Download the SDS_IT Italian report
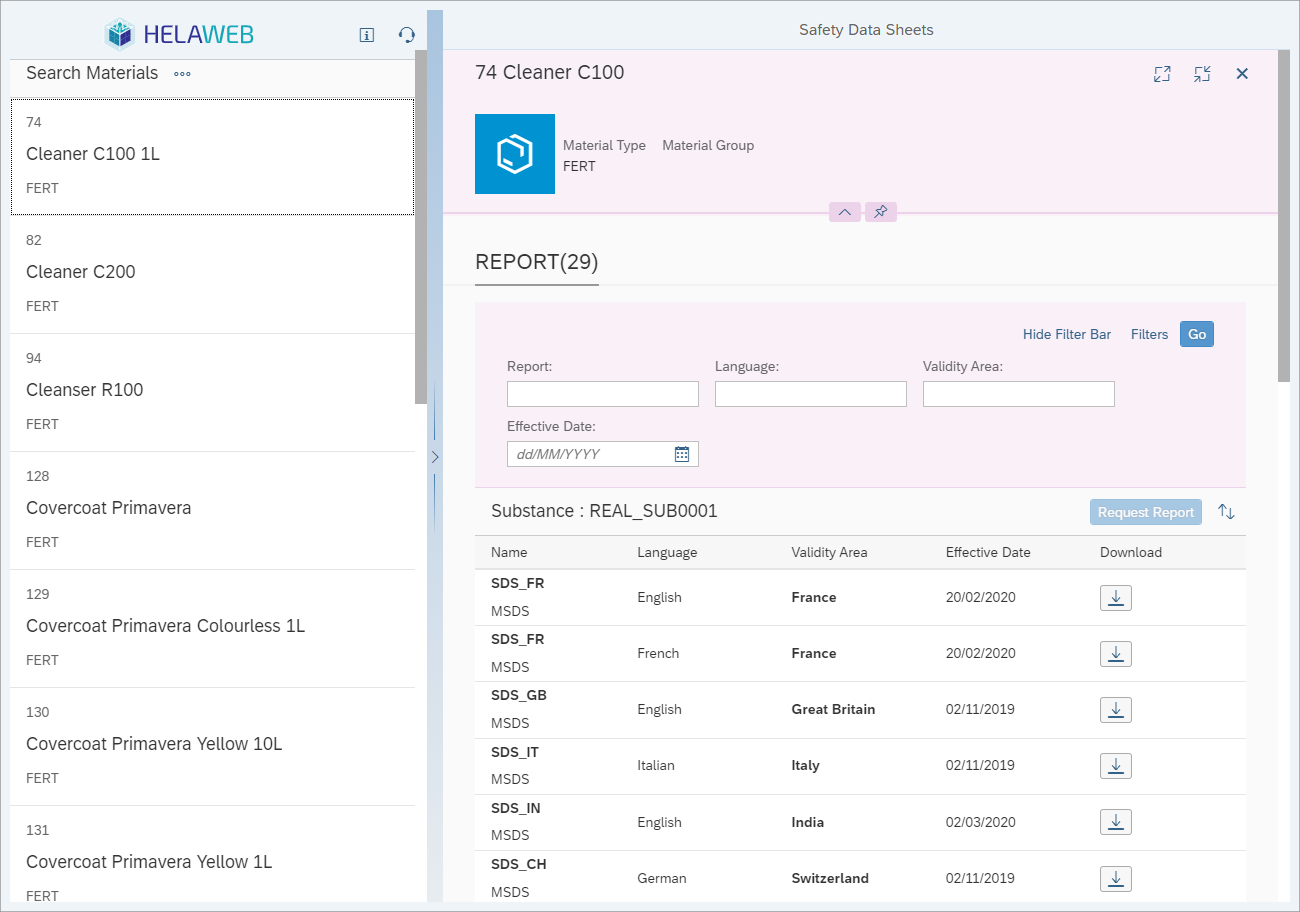The image size is (1300, 912). [x=1116, y=766]
